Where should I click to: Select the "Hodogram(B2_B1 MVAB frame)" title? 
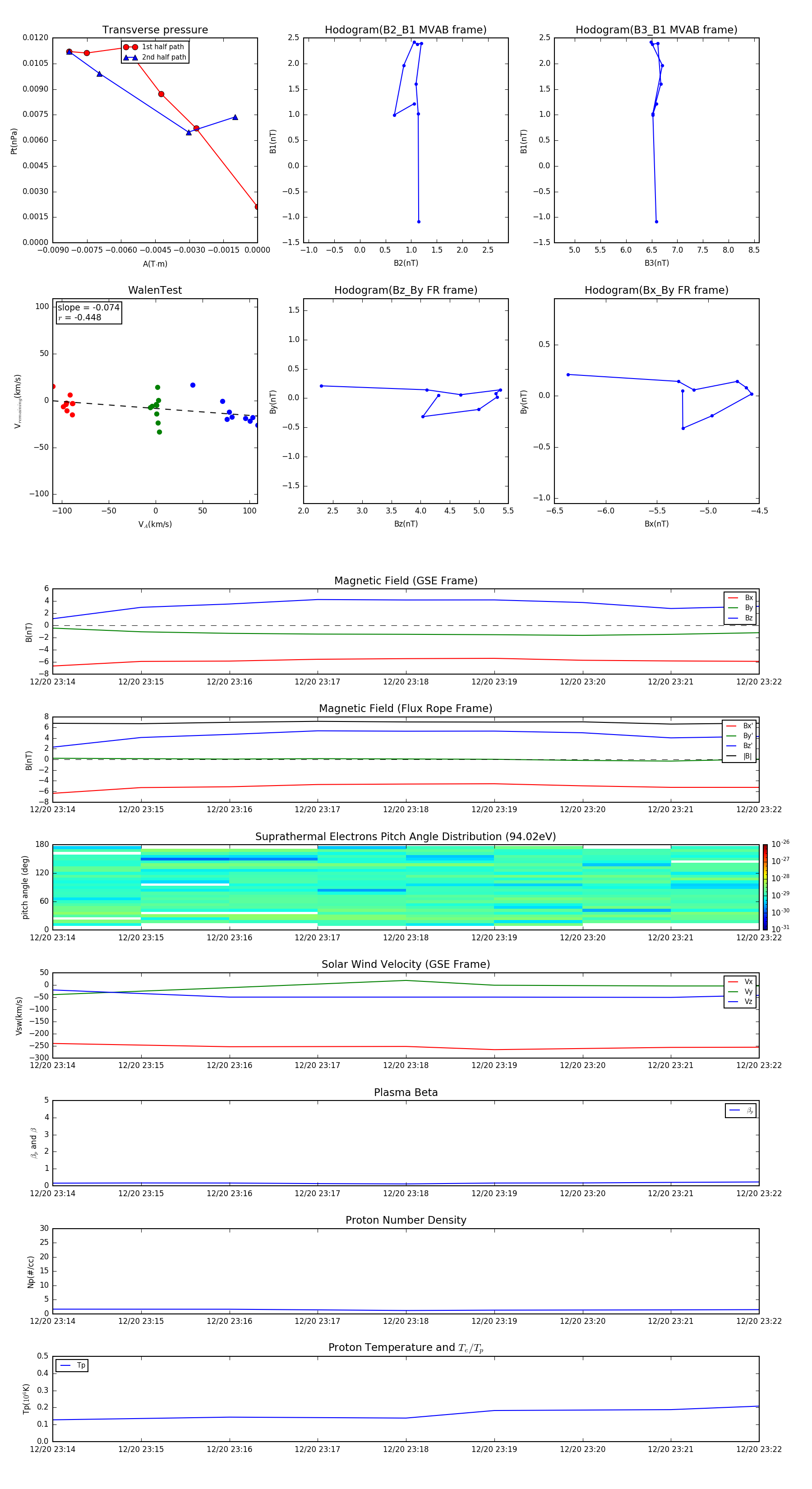click(406, 30)
